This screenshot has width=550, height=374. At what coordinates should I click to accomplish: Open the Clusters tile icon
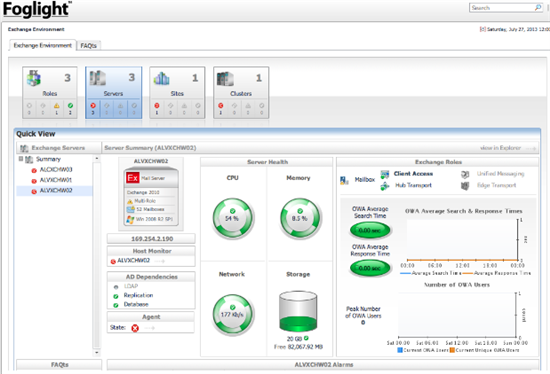coord(225,79)
